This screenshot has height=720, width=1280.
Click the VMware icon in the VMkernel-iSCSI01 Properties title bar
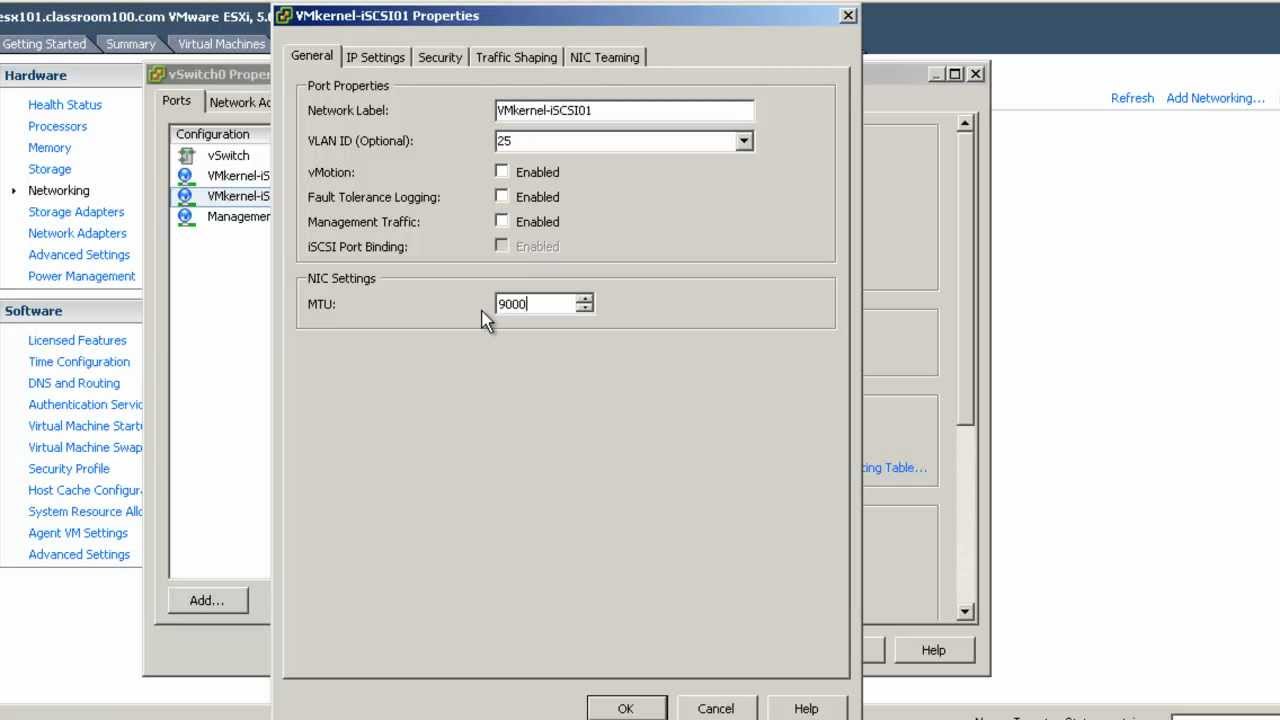pos(284,16)
